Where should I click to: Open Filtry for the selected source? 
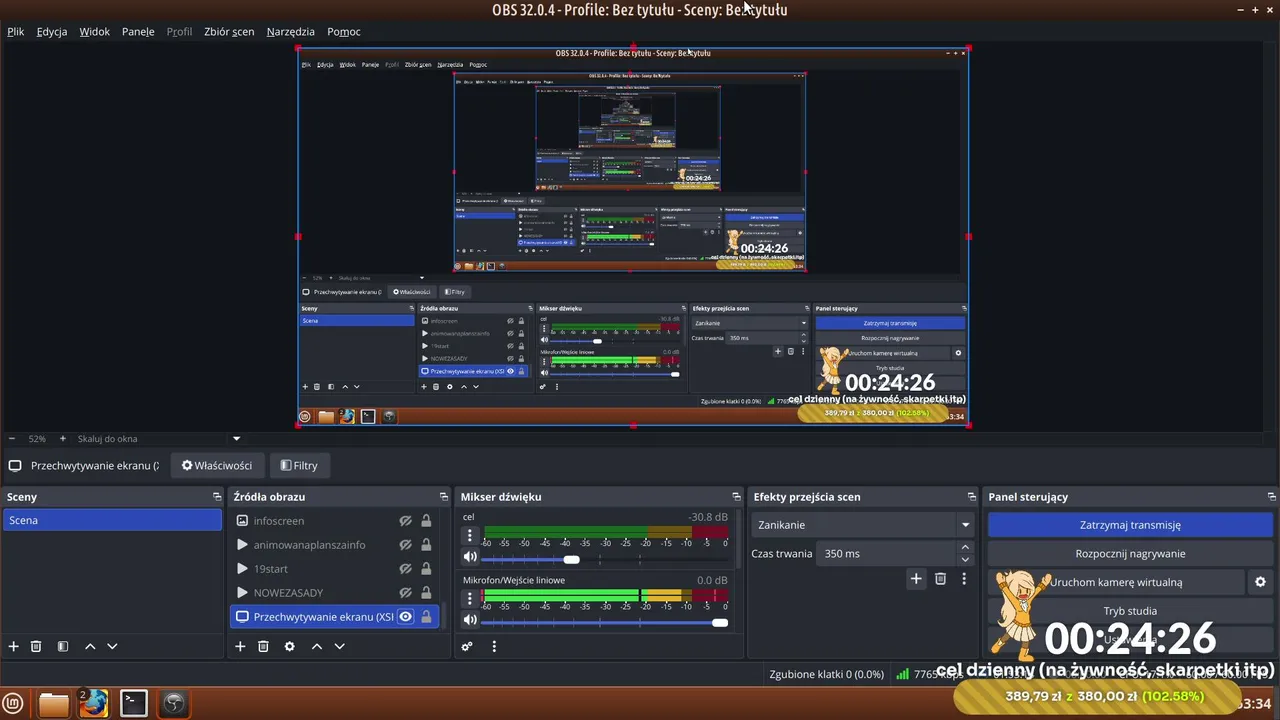[x=299, y=465]
